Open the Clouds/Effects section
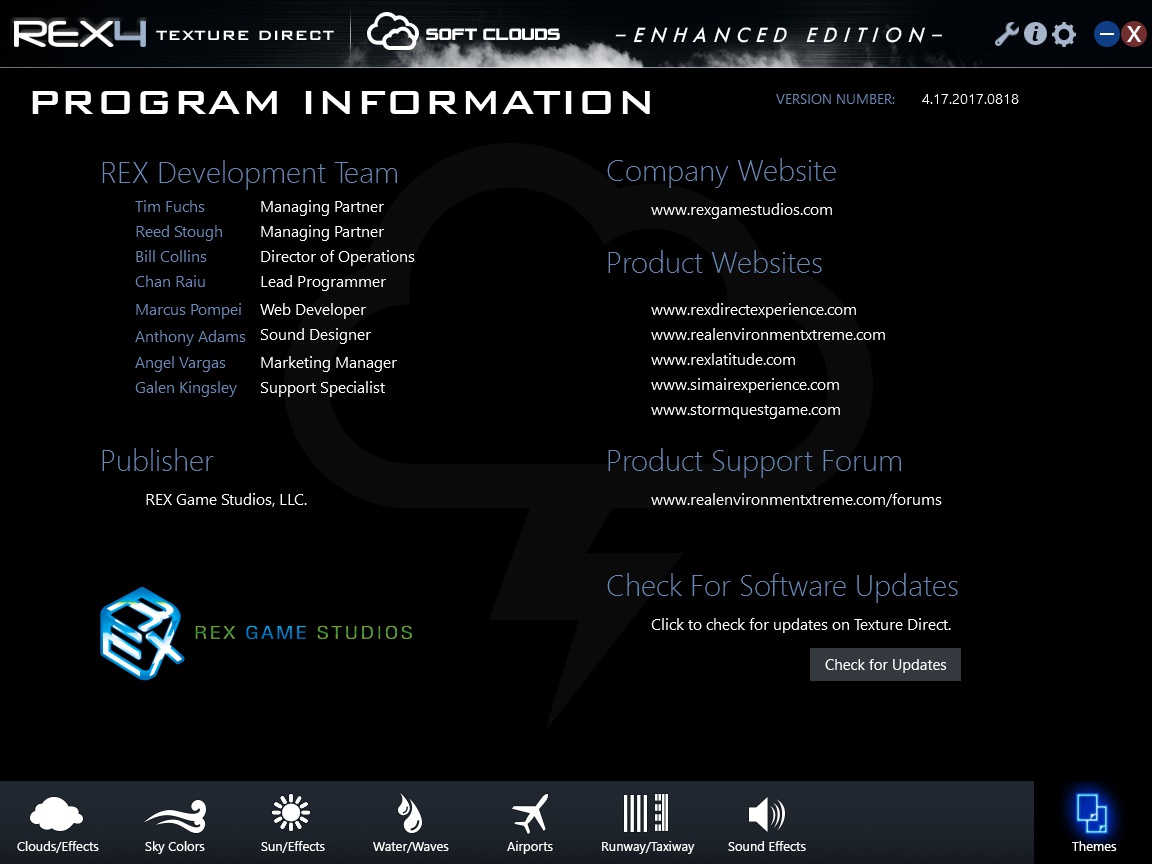Screen dimensions: 1152x864 57,824
